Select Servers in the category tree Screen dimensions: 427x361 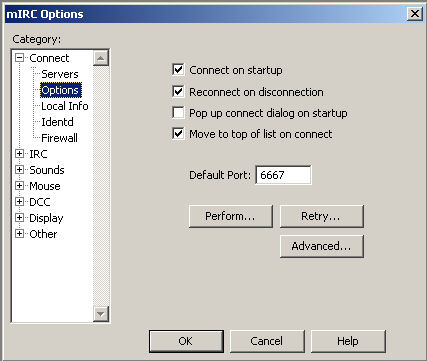pos(60,74)
